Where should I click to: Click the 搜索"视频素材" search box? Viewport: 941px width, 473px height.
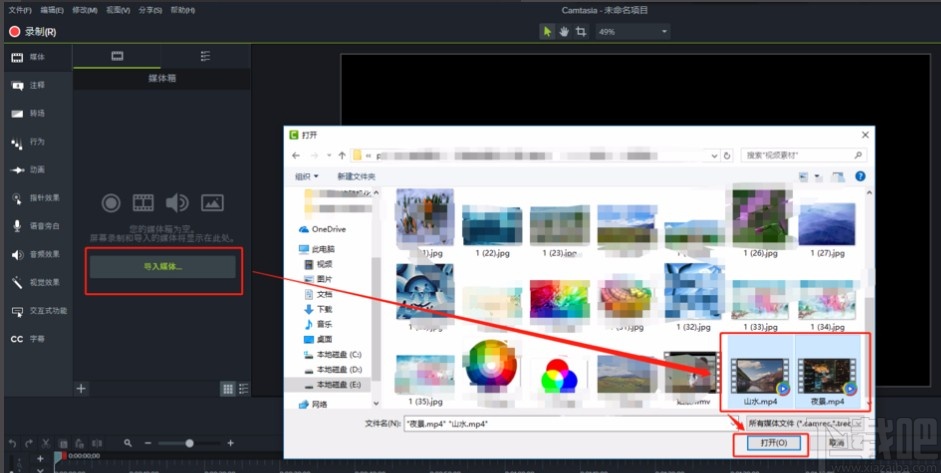click(x=804, y=155)
